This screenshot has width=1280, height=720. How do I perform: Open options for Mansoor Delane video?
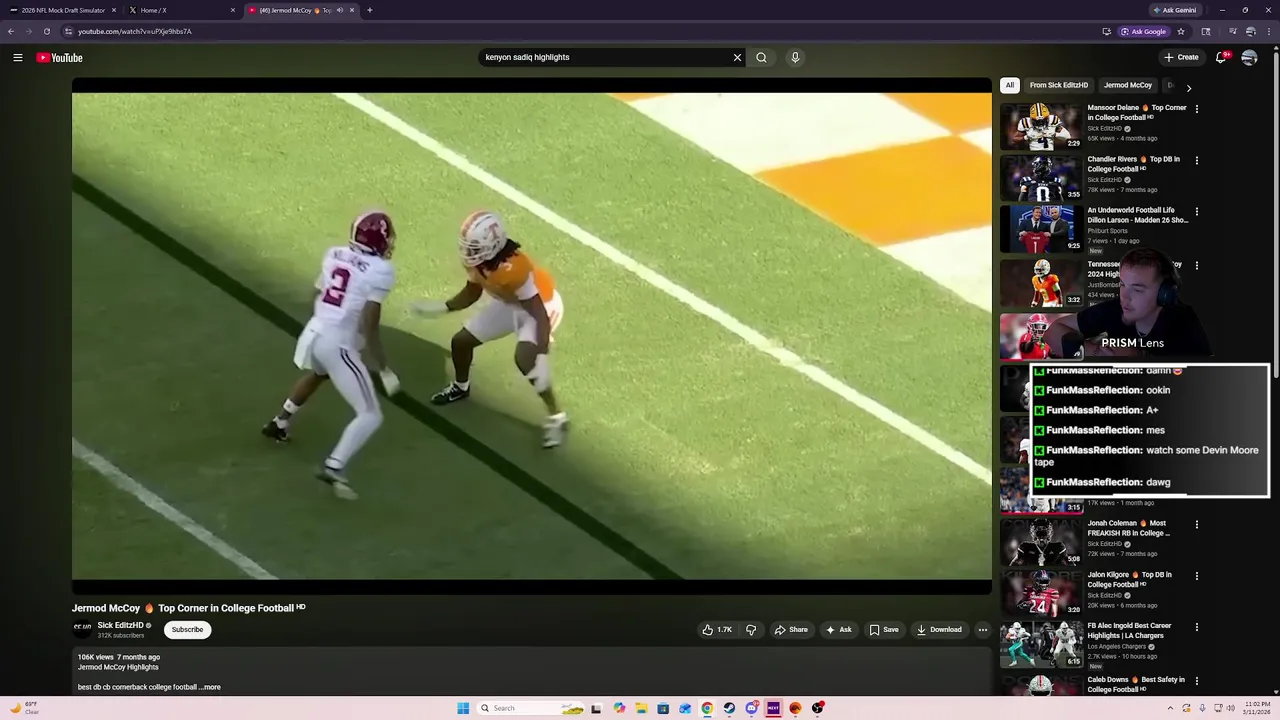coord(1197,109)
